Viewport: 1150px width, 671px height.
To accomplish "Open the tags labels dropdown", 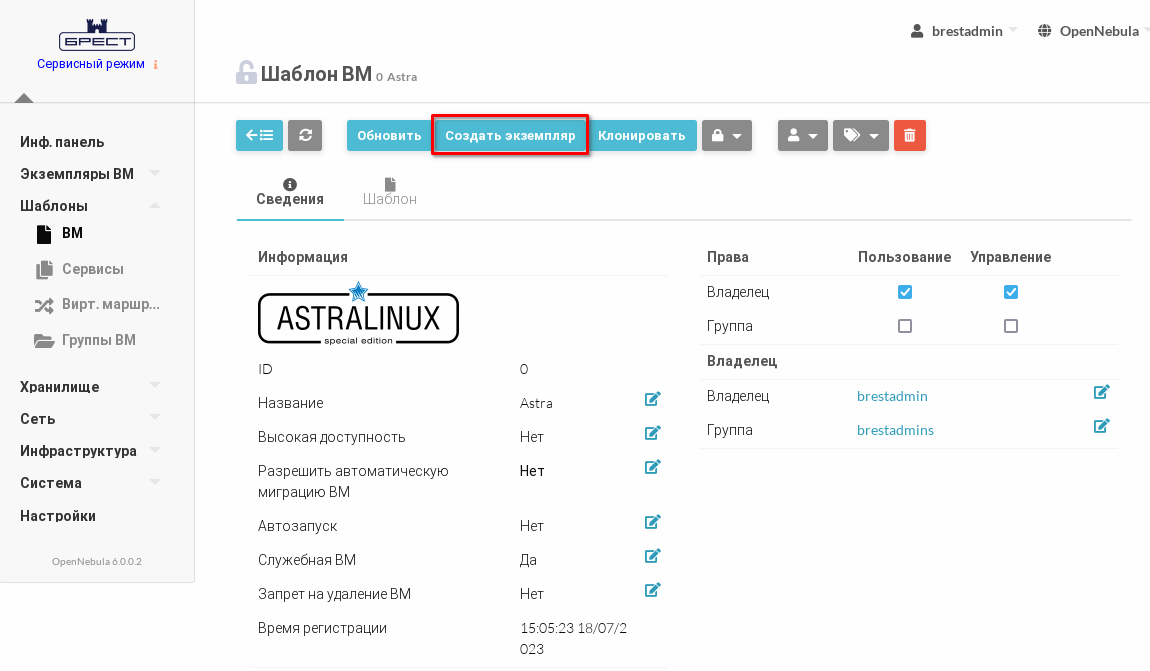I will click(860, 136).
